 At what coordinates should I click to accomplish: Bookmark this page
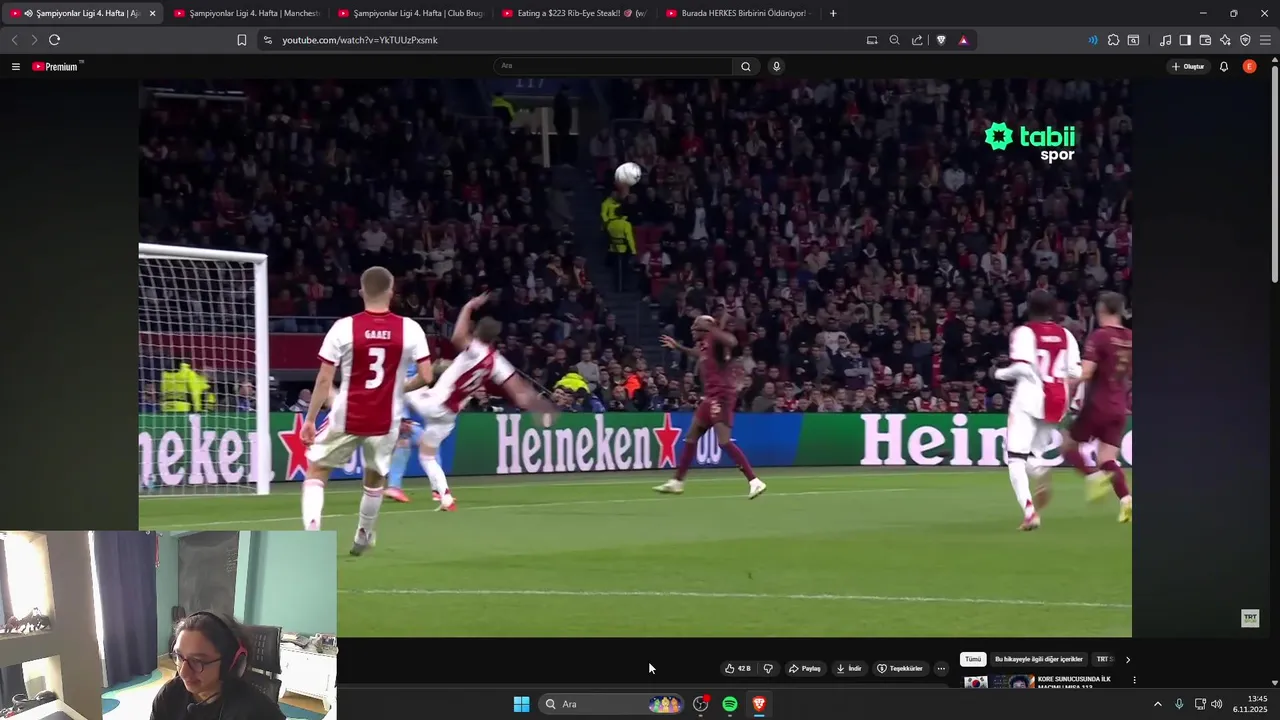pos(241,40)
